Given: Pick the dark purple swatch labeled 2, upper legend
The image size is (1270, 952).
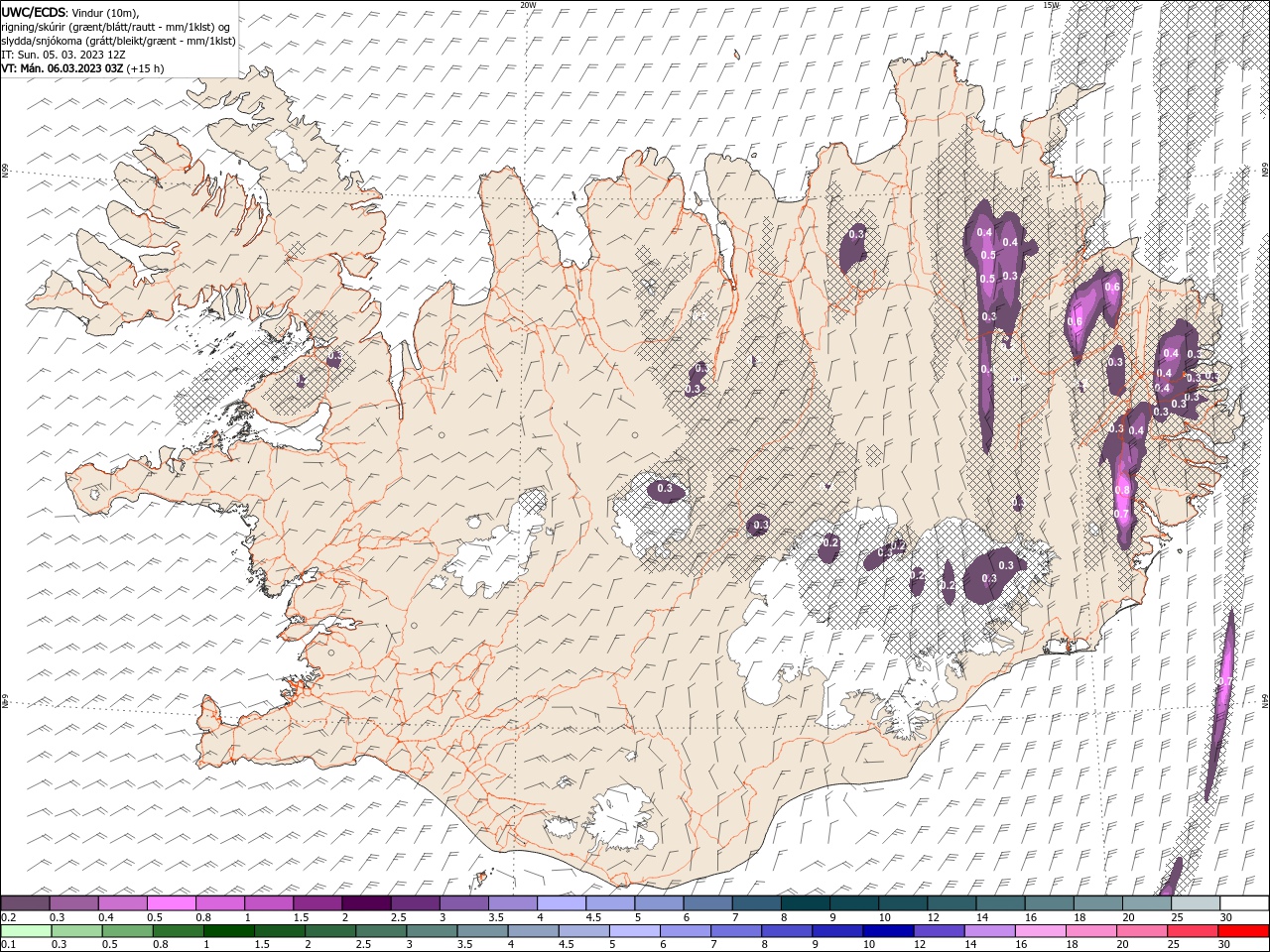Looking at the screenshot, I should pyautogui.click(x=365, y=903).
